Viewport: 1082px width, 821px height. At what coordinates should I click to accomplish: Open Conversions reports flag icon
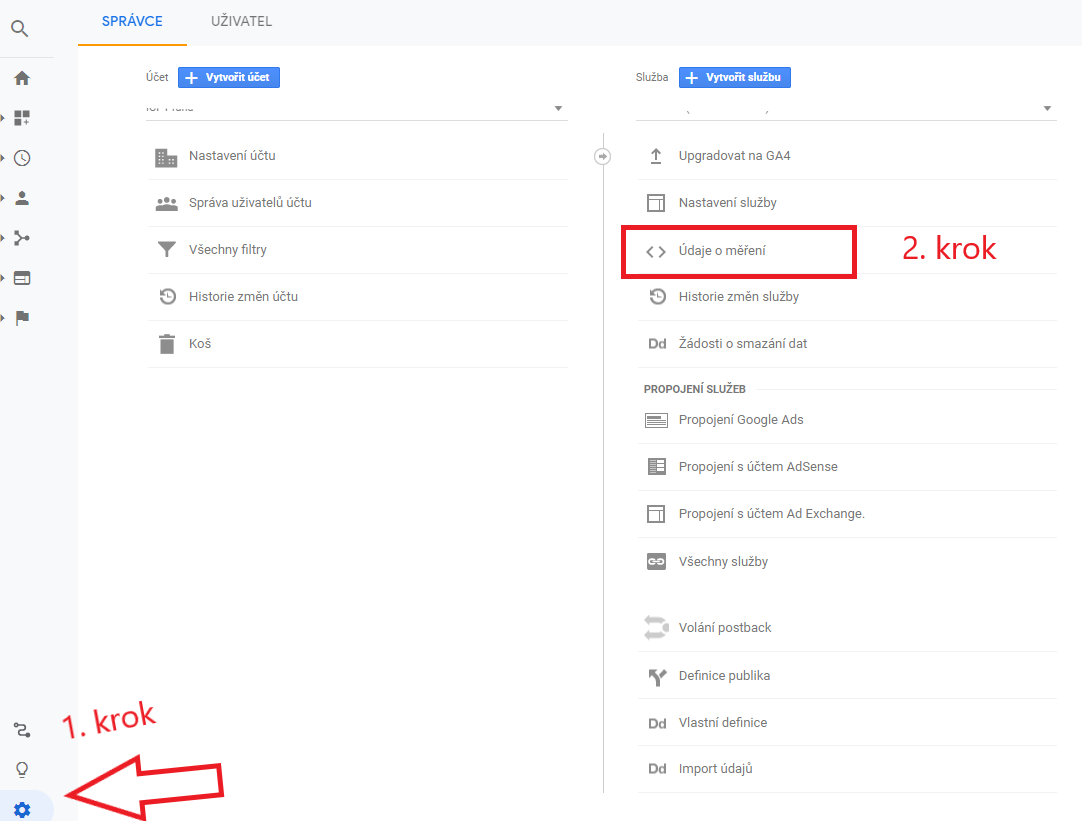pos(22,317)
